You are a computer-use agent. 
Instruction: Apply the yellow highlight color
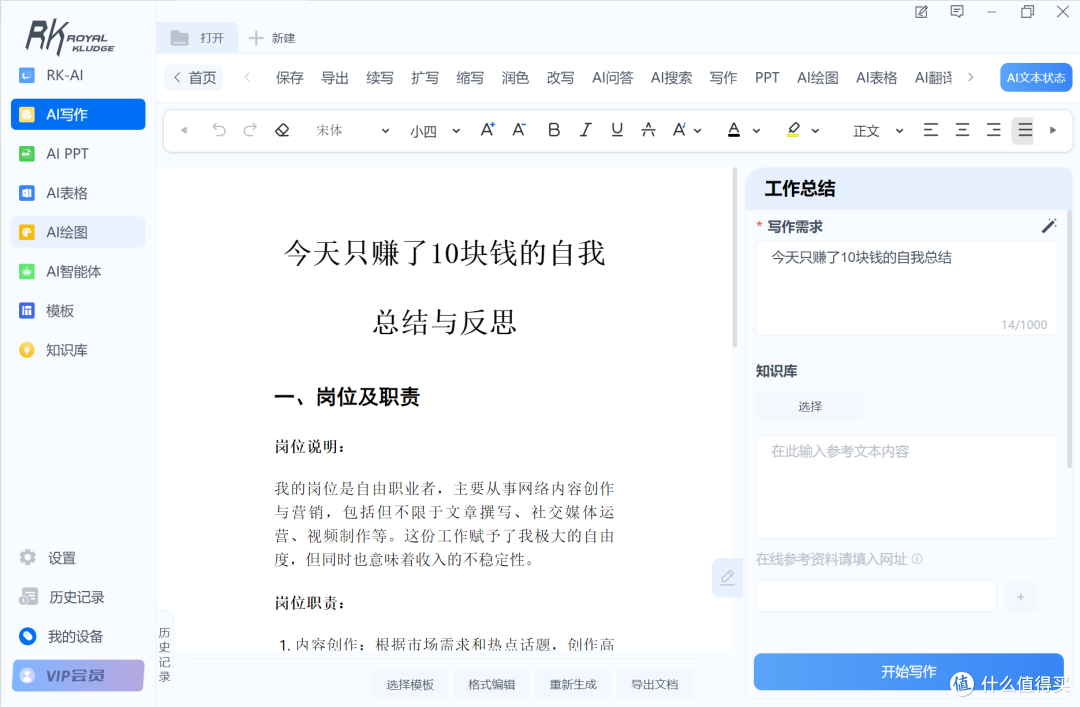click(x=793, y=130)
